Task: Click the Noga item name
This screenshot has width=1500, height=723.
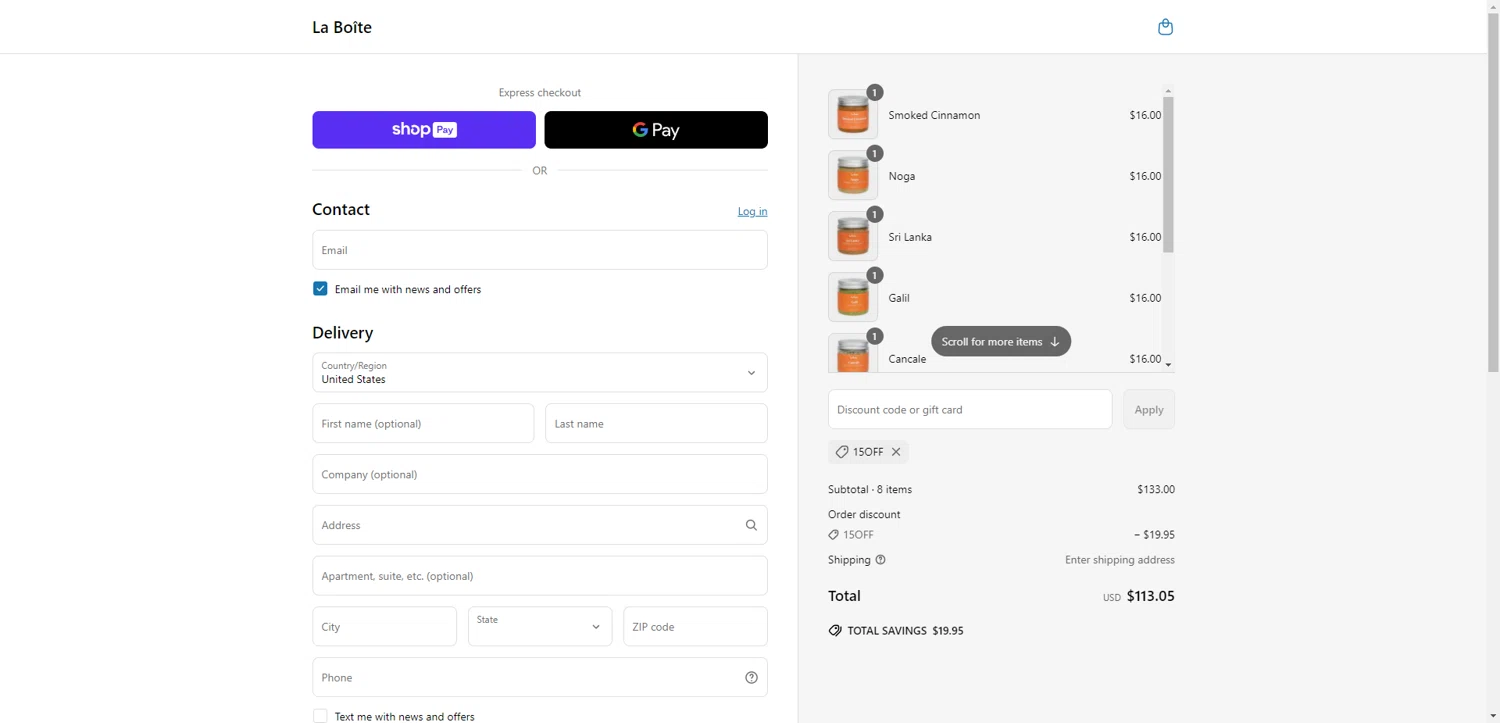Action: point(902,176)
